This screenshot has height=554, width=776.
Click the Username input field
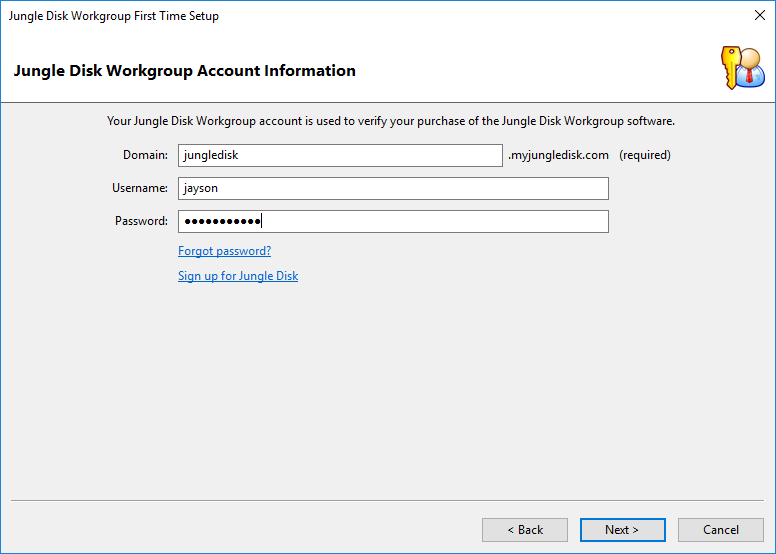[393, 189]
